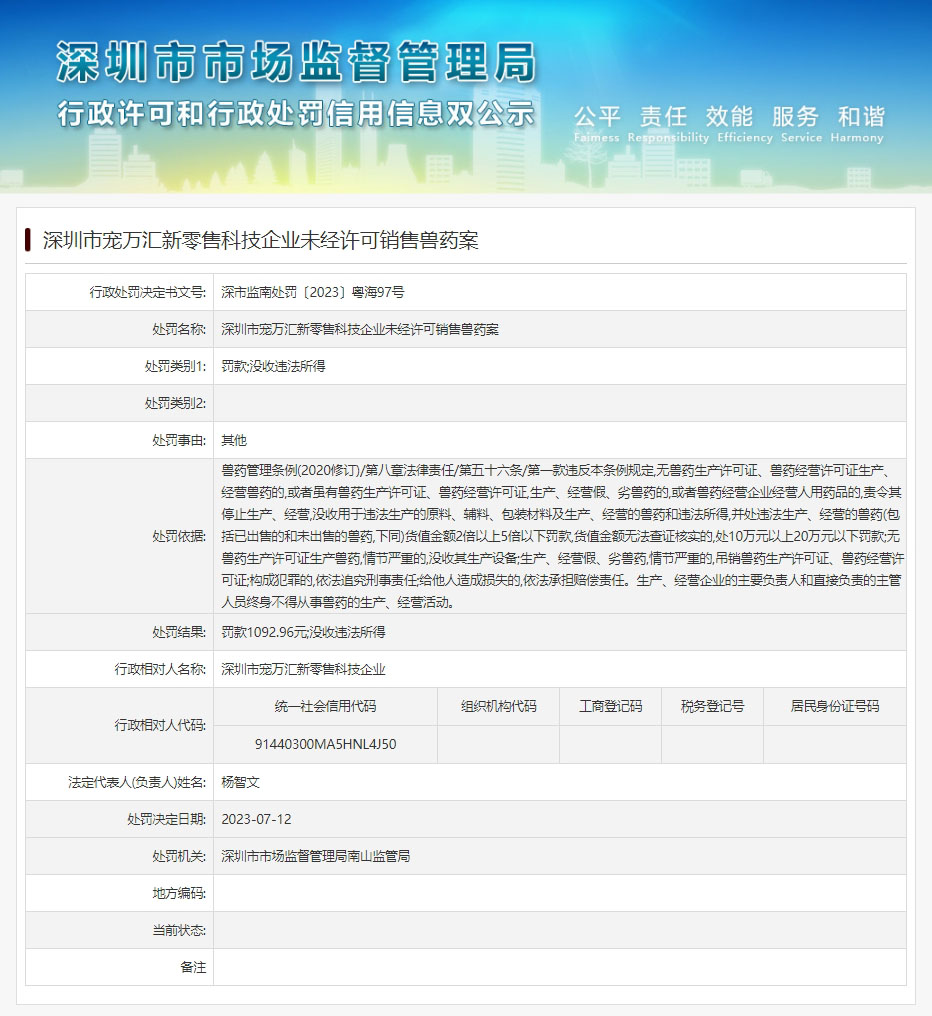Select the credit code 91440300MA5HNL4J50
Screen dimensions: 932x1016
click(325, 744)
